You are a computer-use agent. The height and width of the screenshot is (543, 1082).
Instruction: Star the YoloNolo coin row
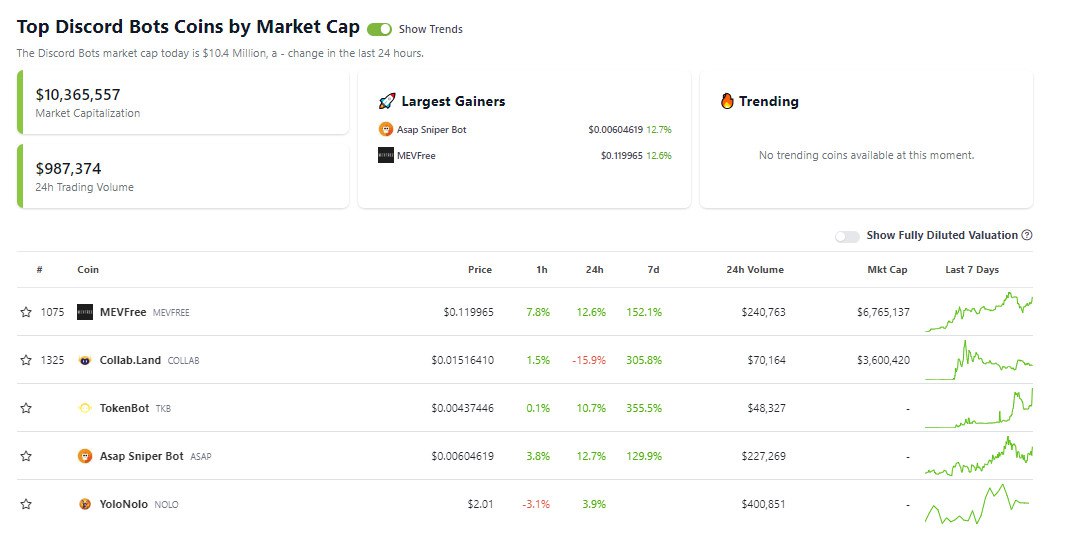(x=26, y=504)
